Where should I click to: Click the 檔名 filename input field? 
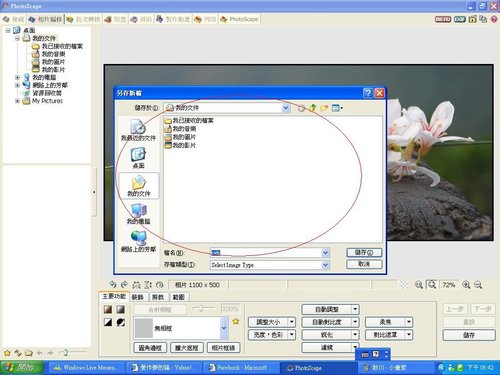click(266, 253)
